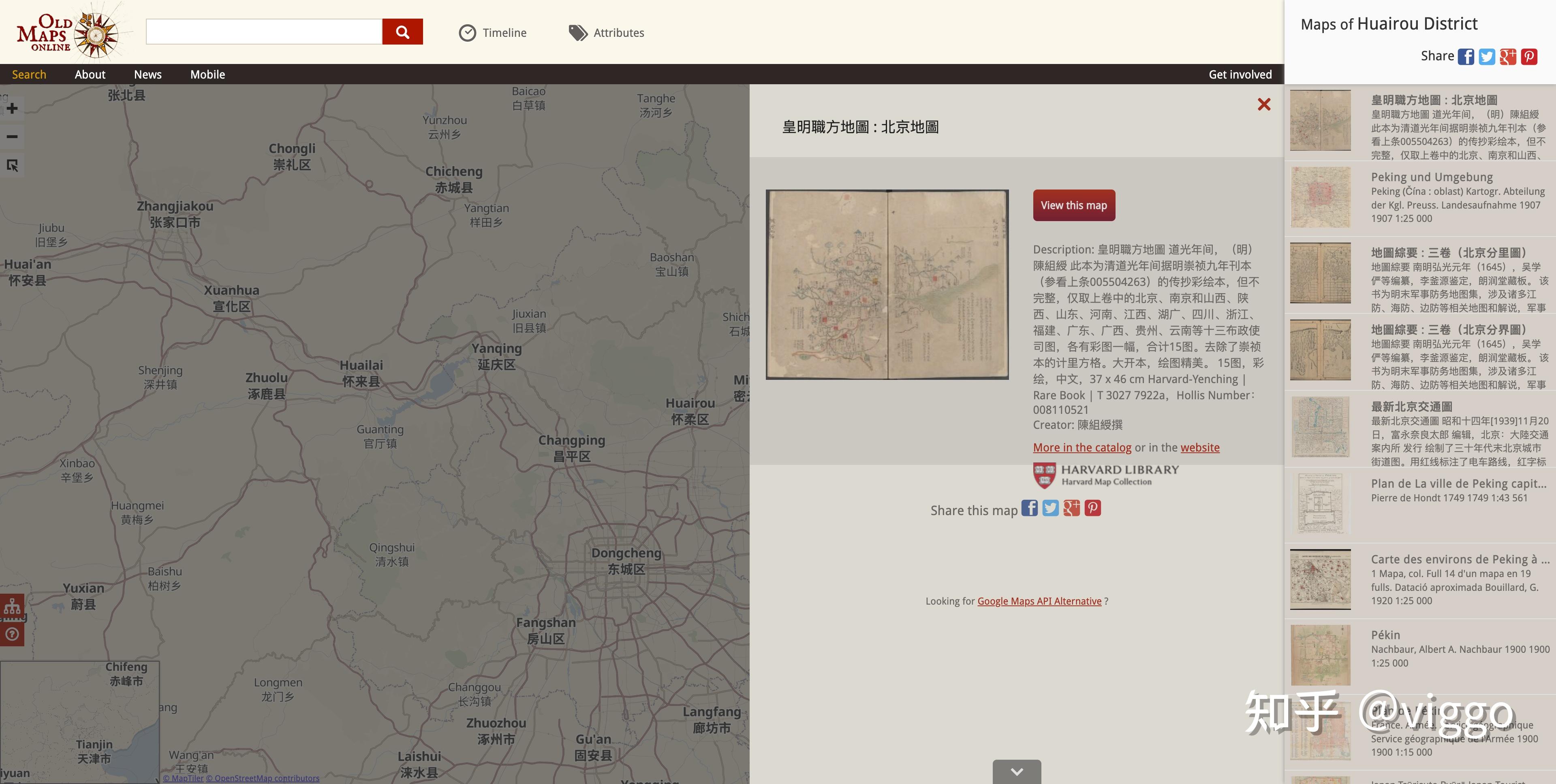
Task: Open the About menu item
Action: [x=90, y=74]
